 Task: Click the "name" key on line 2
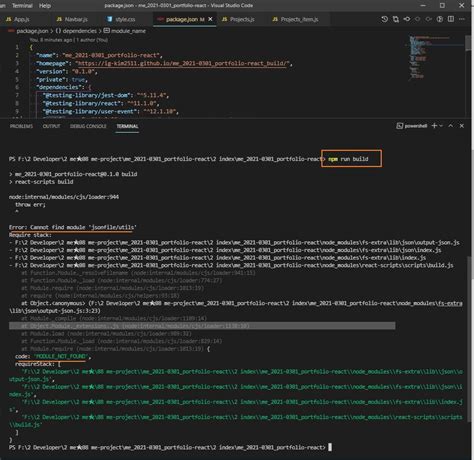pyautogui.click(x=46, y=55)
